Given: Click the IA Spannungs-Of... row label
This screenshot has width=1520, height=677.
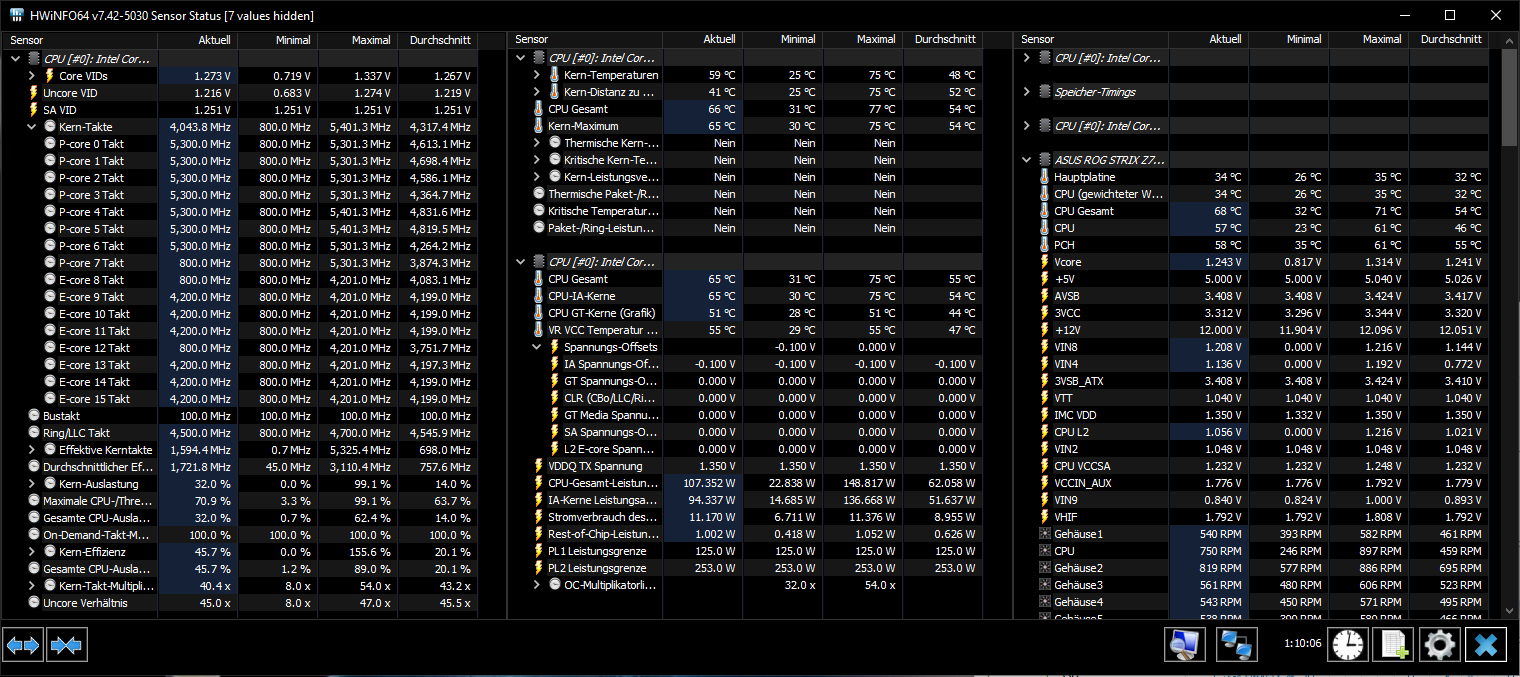Looking at the screenshot, I should [611, 365].
